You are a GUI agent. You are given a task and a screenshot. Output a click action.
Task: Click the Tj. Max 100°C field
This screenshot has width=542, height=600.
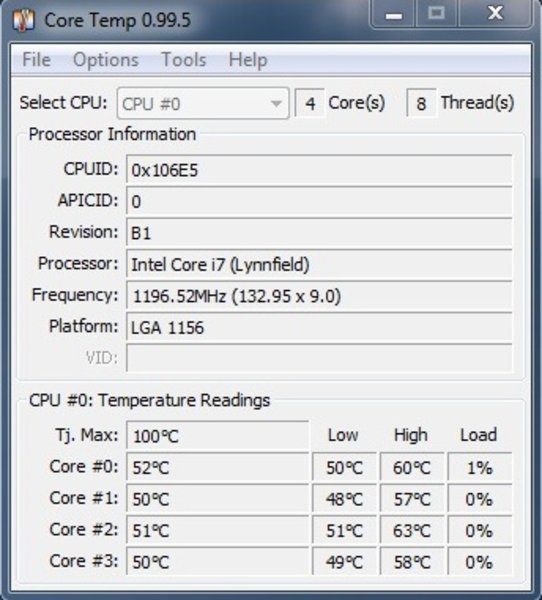tap(217, 435)
